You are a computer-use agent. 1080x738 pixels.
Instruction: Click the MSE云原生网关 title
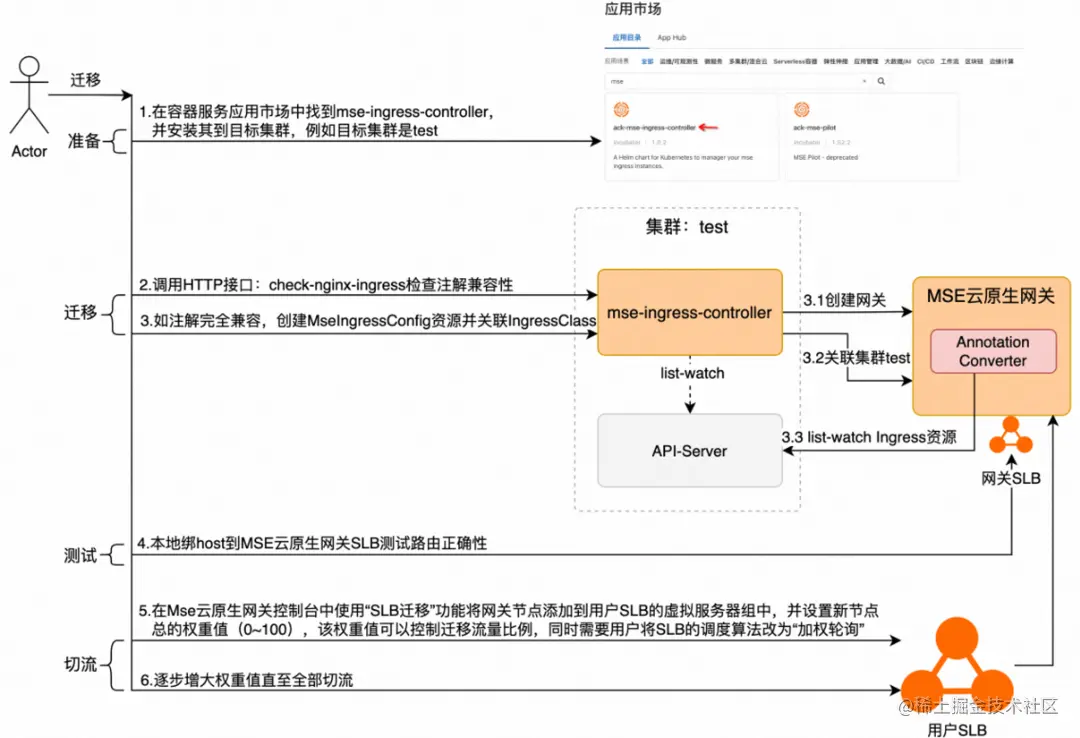tap(990, 296)
